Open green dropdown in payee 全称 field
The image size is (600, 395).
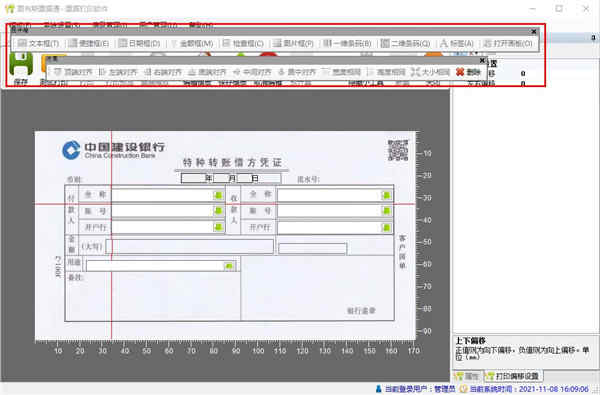point(386,196)
